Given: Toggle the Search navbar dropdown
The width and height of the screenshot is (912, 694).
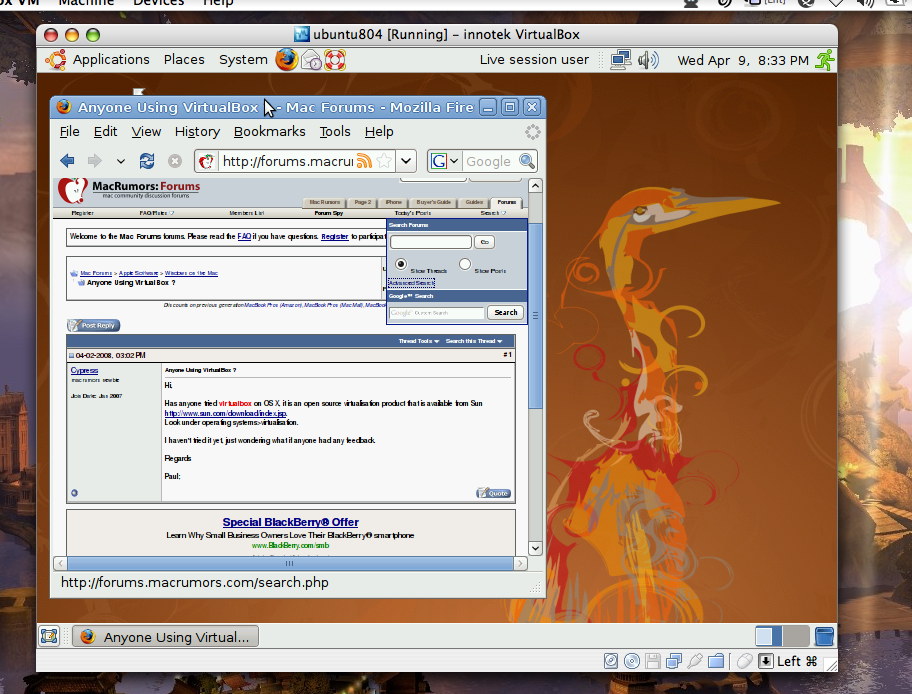Looking at the screenshot, I should coord(493,213).
